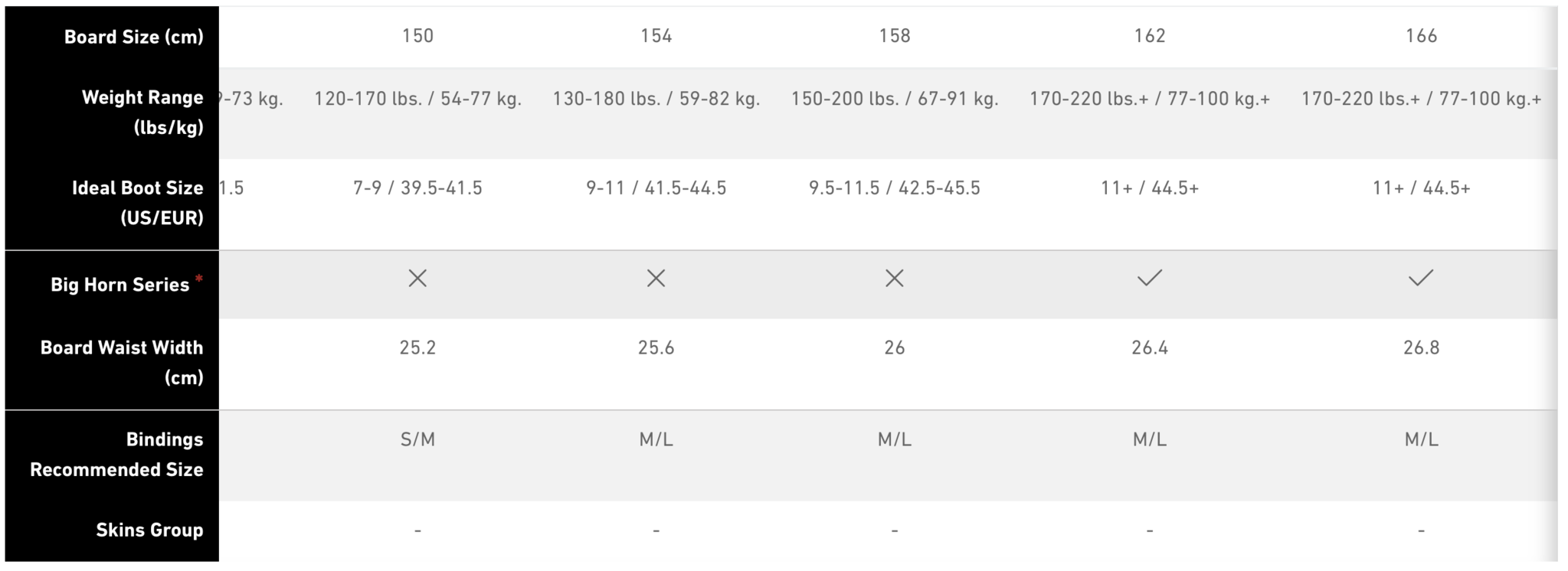This screenshot has width=1568, height=571.
Task: Select the Big Horn Series row header
Action: (x=119, y=285)
